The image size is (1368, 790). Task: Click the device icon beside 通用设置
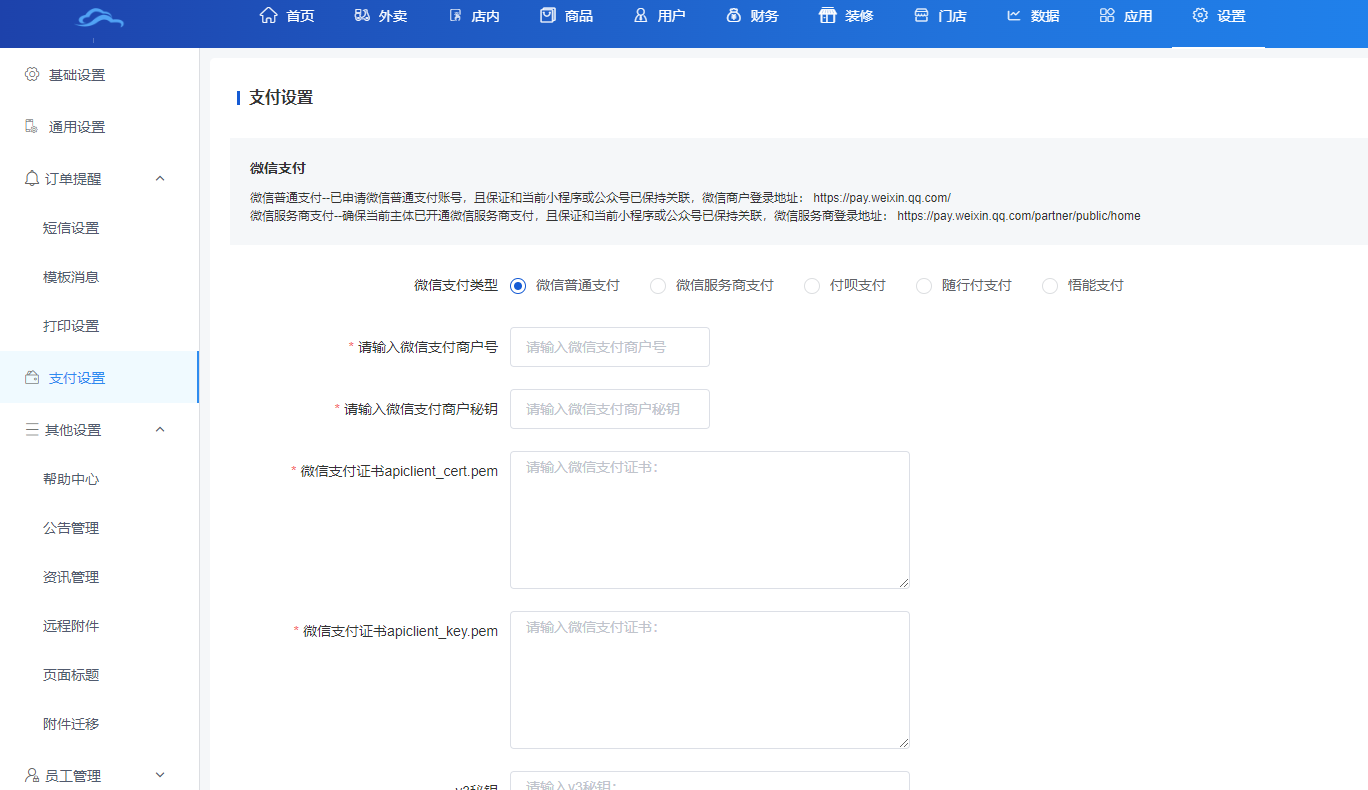point(32,126)
